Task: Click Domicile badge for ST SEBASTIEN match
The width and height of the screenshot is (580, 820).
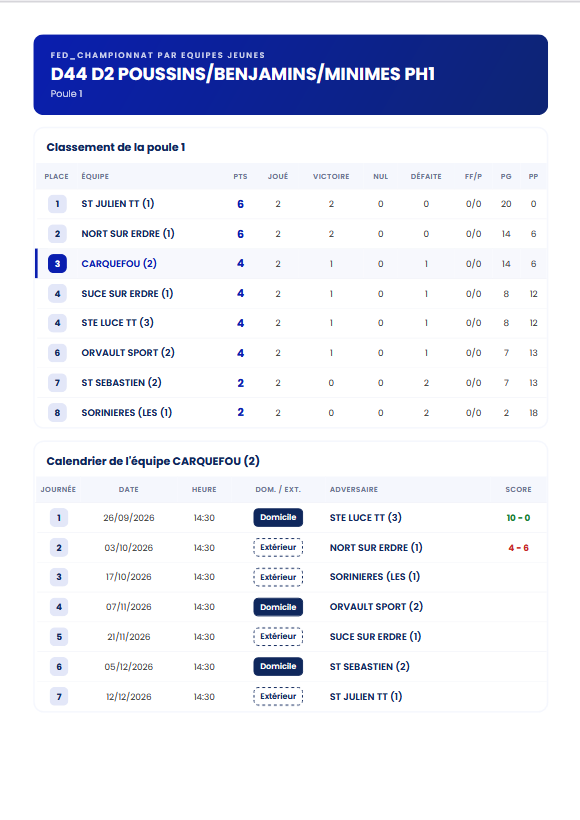Action: coord(278,666)
